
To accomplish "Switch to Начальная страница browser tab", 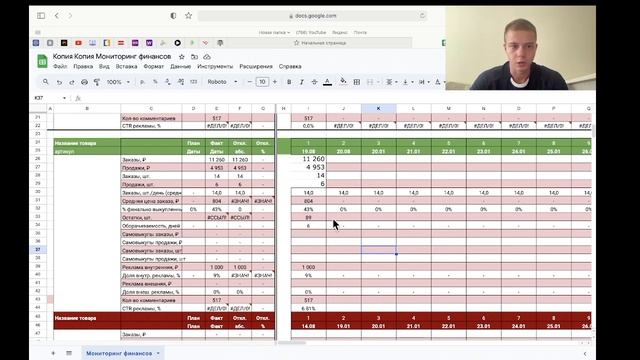I will pos(320,43).
